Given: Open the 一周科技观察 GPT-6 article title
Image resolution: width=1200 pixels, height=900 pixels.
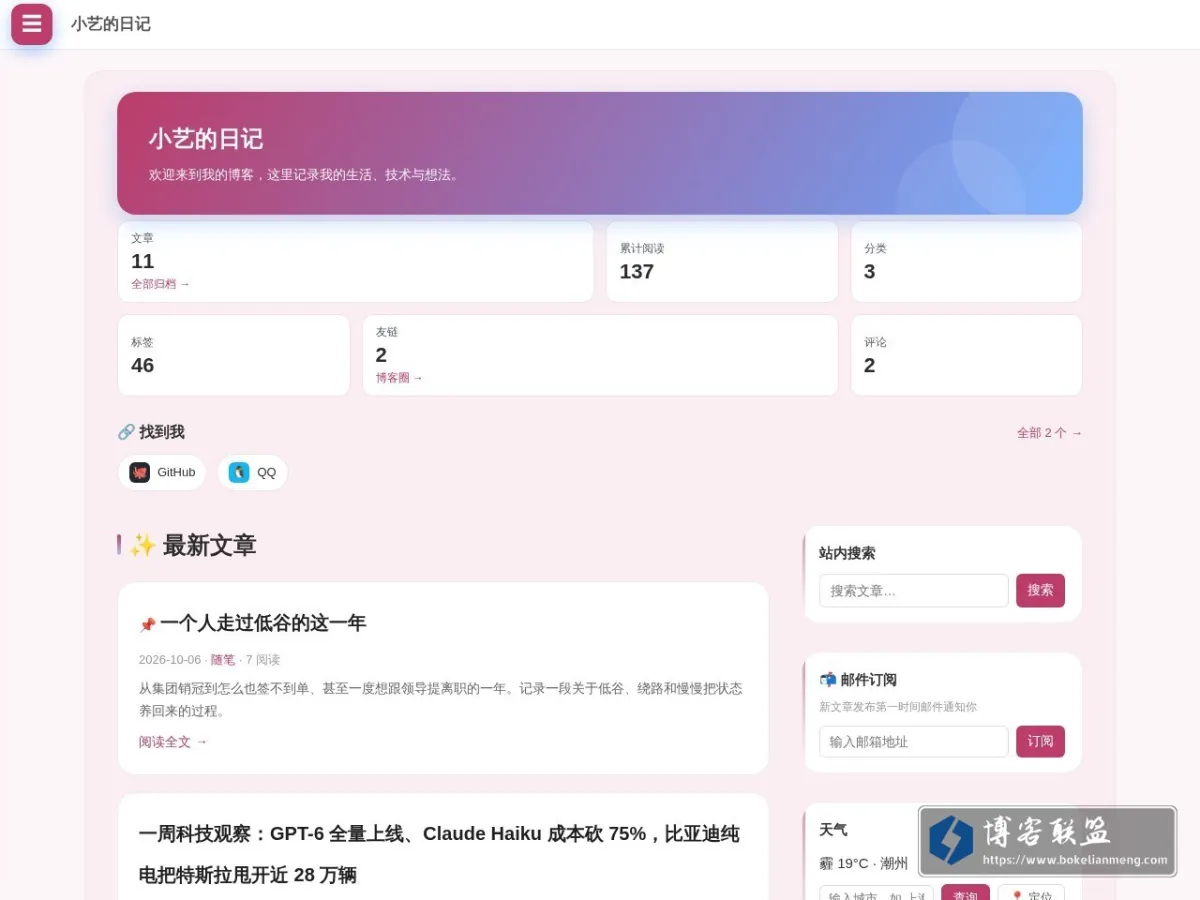Looking at the screenshot, I should pyautogui.click(x=439, y=854).
